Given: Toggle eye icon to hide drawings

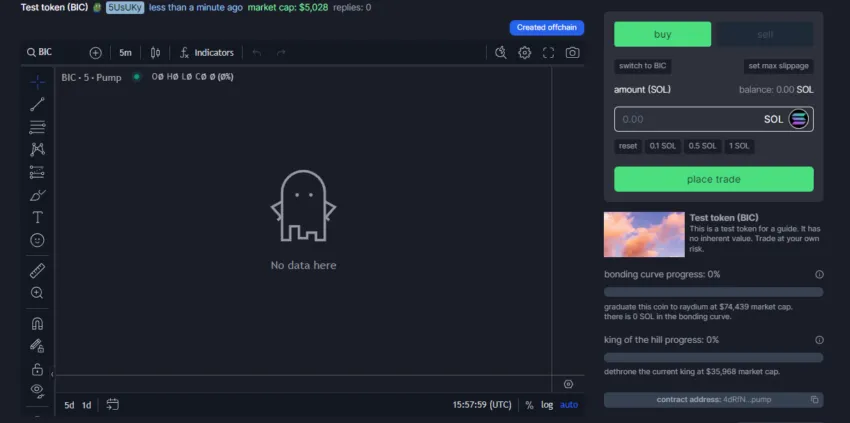Looking at the screenshot, I should pyautogui.click(x=37, y=390).
